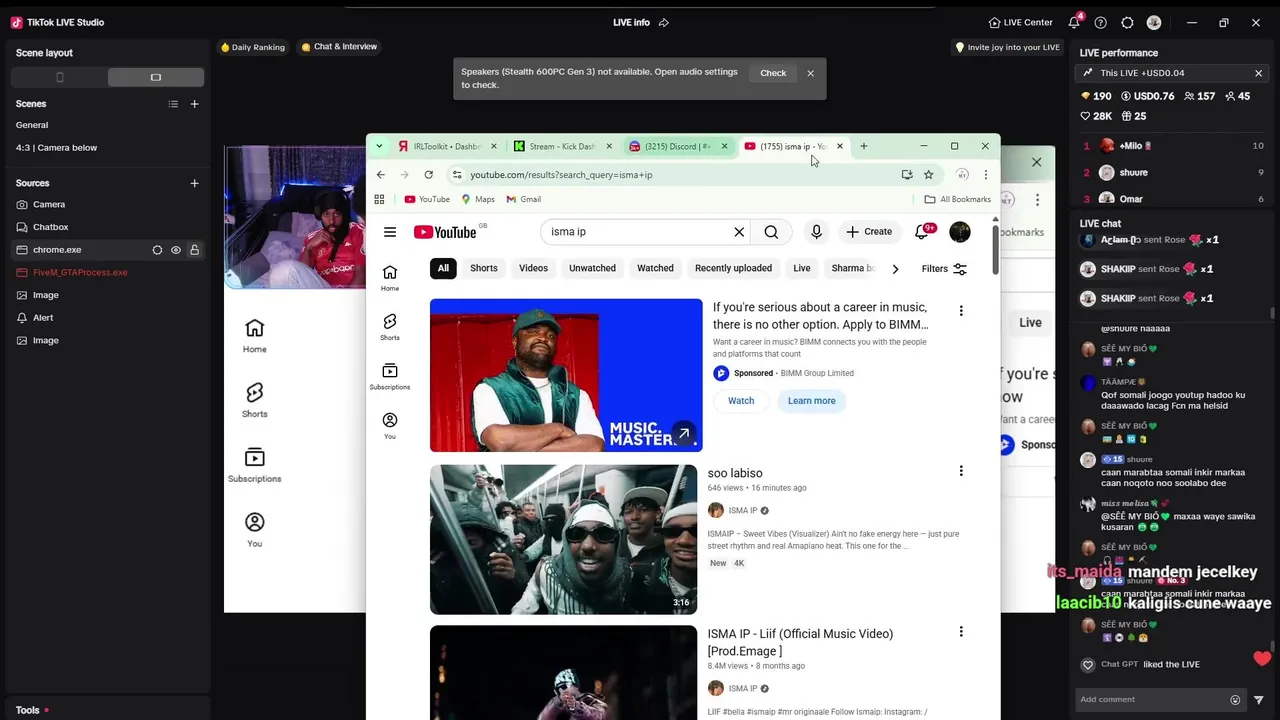This screenshot has height=720, width=1280.
Task: Add a new scene with plus icon
Action: 195,104
